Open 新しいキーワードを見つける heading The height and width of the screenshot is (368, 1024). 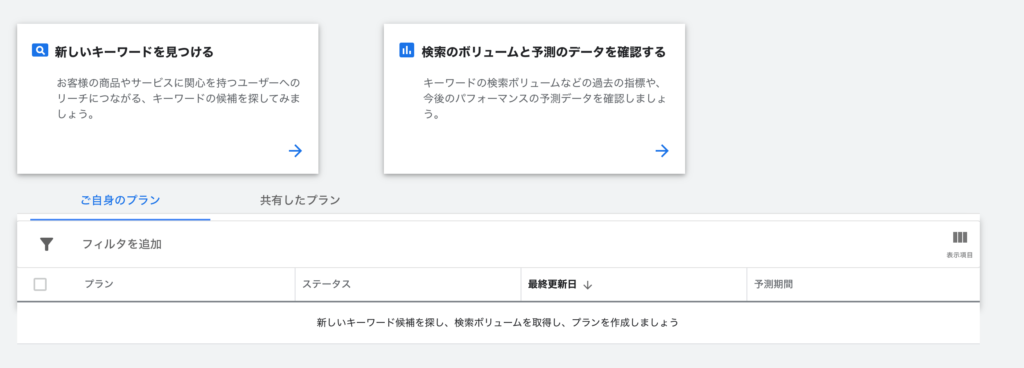134,52
